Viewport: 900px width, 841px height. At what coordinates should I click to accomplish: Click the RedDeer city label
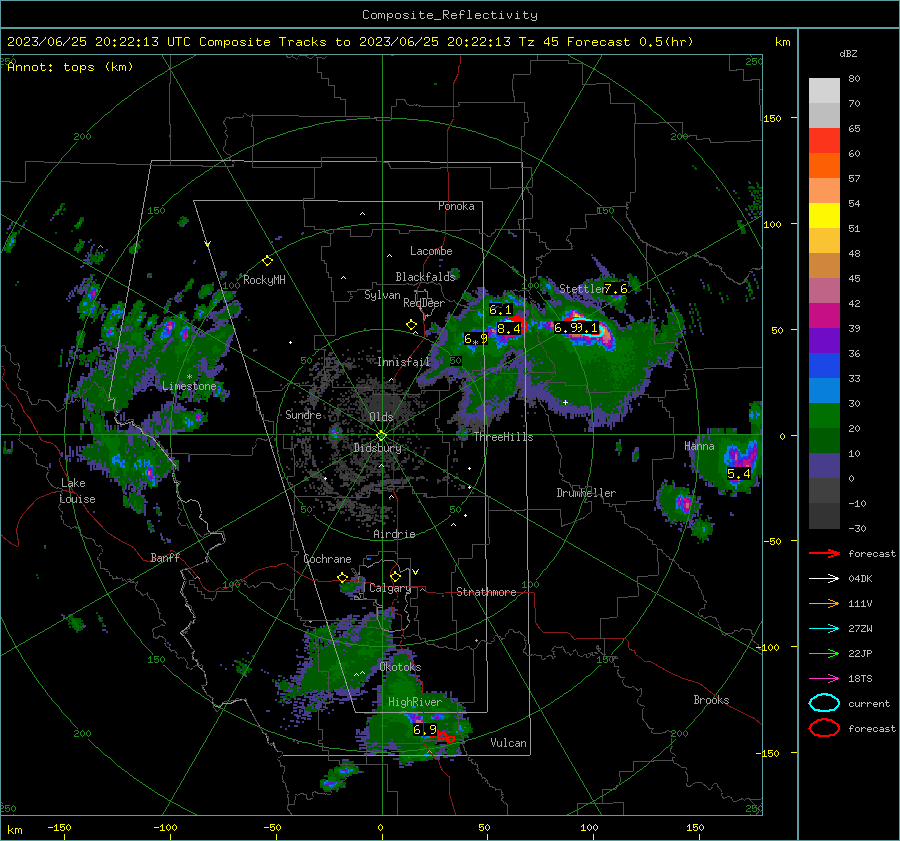pyautogui.click(x=424, y=303)
